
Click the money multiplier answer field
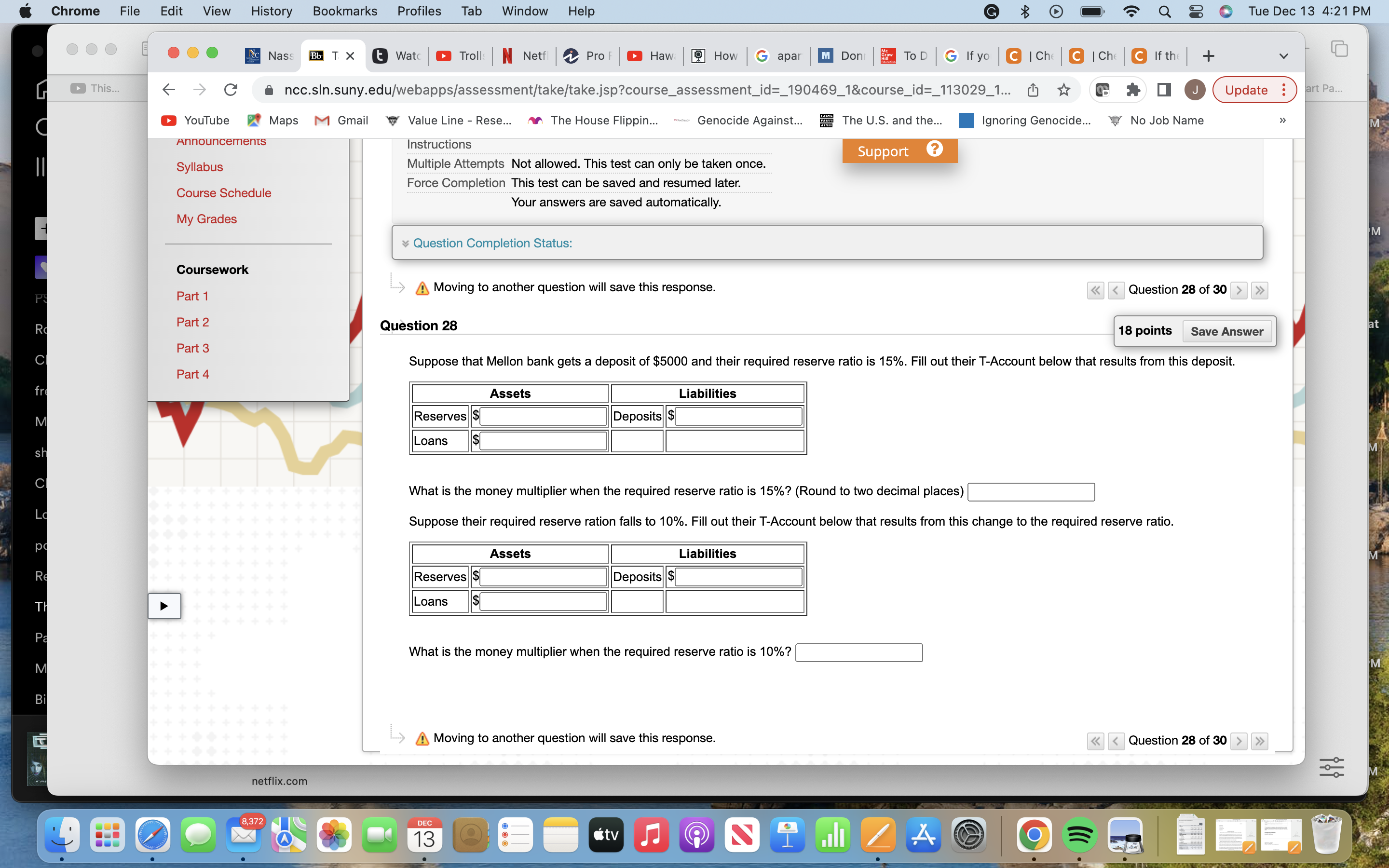point(1030,491)
